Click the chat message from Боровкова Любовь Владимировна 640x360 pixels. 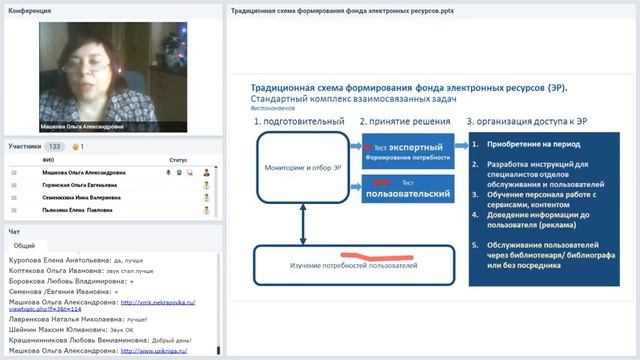click(x=71, y=281)
